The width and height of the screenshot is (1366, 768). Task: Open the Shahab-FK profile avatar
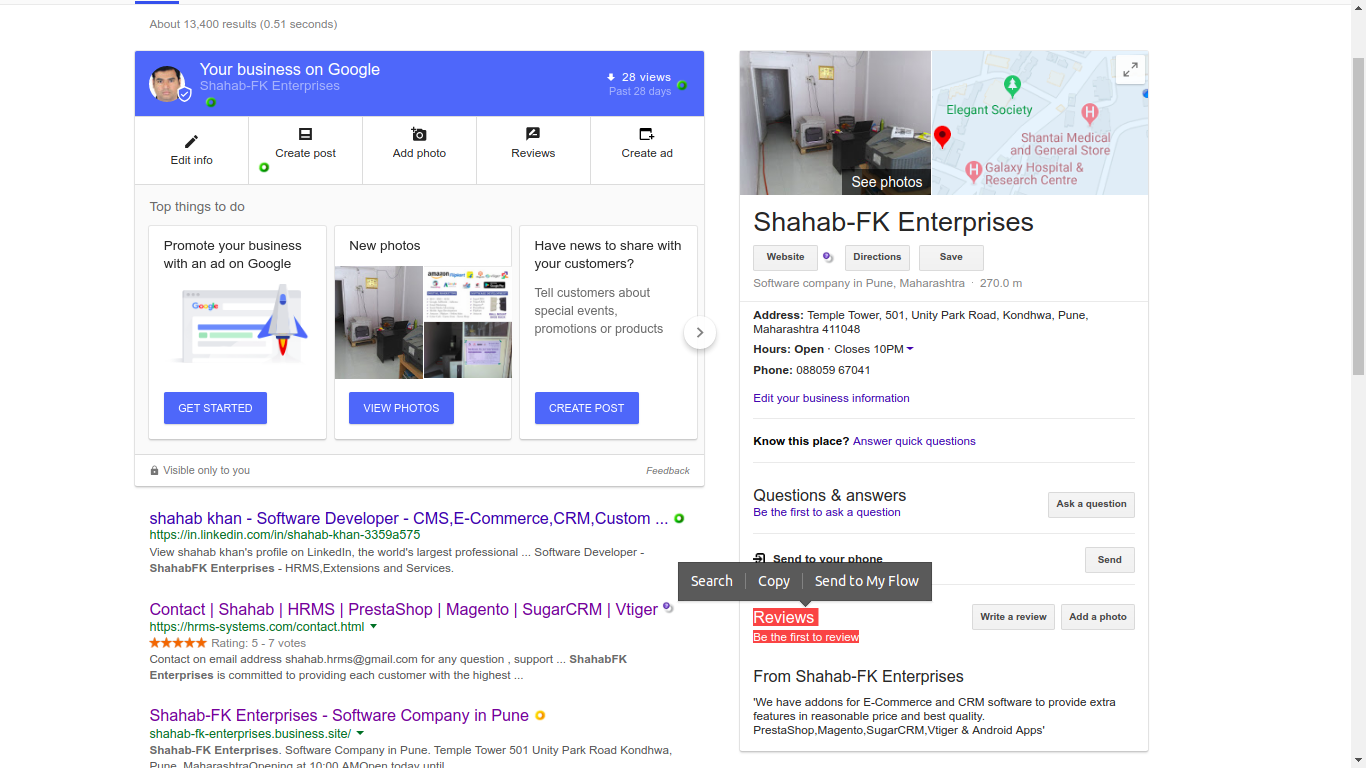[168, 84]
